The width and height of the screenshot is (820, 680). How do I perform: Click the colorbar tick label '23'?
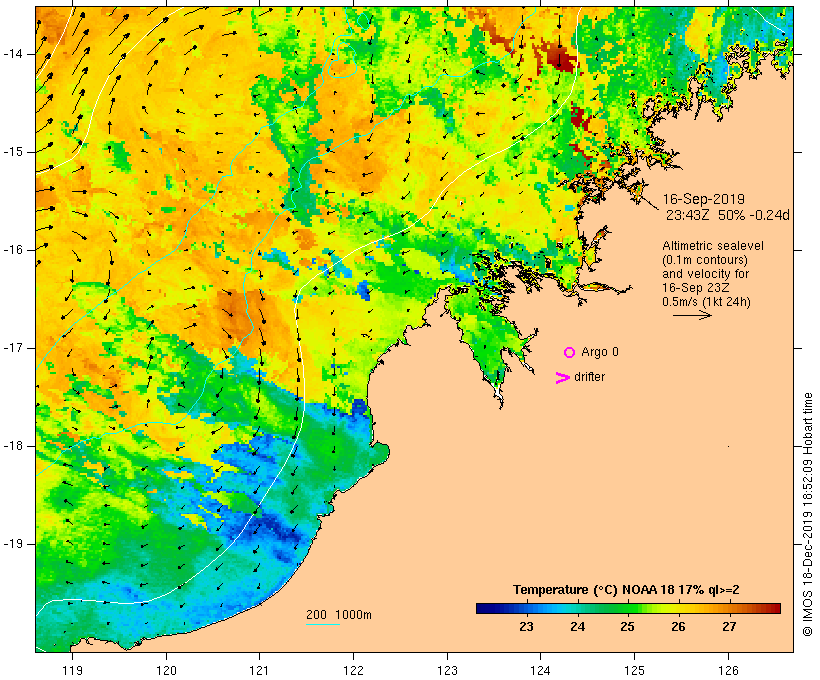[526, 627]
